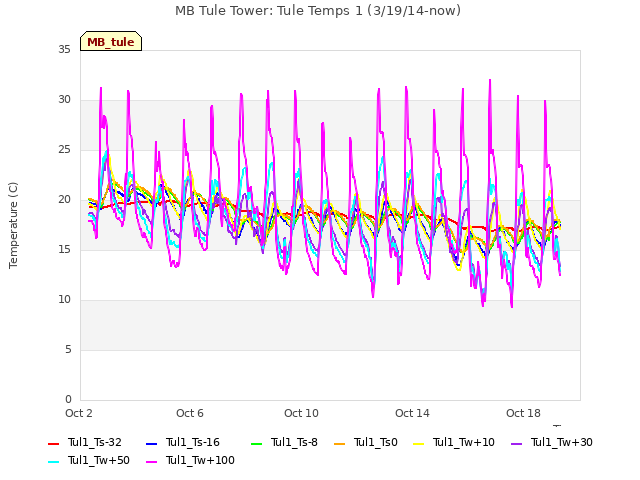
Task: Click the Oct 14 x-axis label
Action: 412,413
